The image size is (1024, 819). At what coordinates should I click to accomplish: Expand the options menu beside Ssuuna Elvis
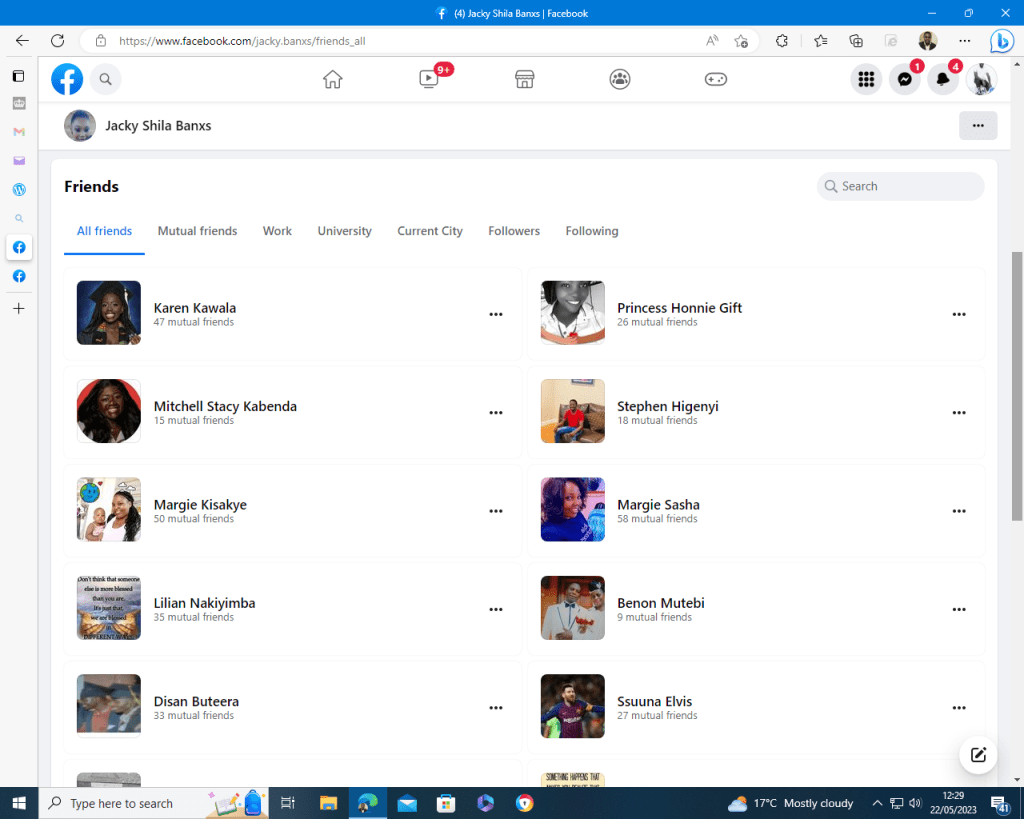tap(959, 707)
